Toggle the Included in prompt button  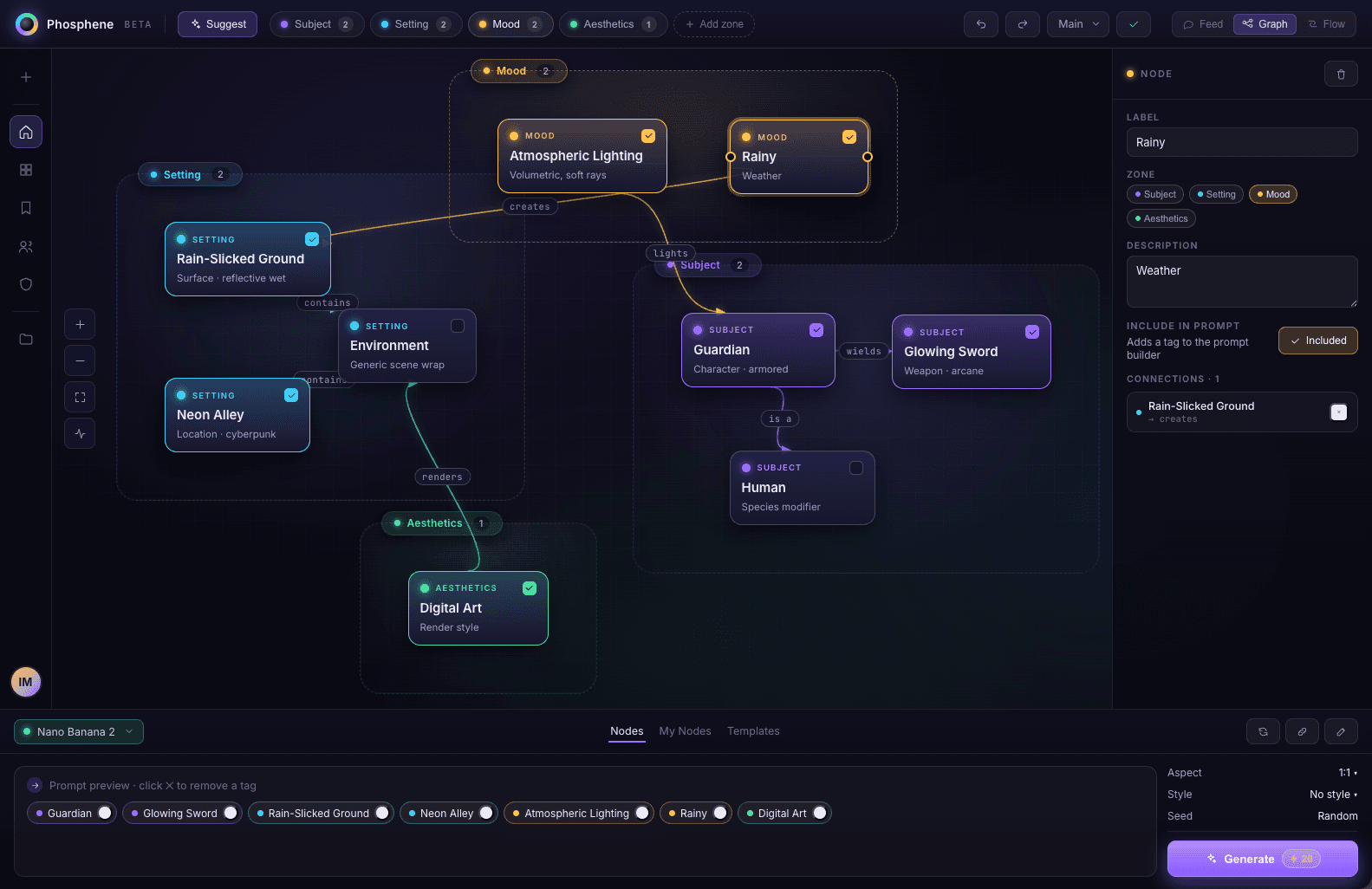pos(1318,341)
